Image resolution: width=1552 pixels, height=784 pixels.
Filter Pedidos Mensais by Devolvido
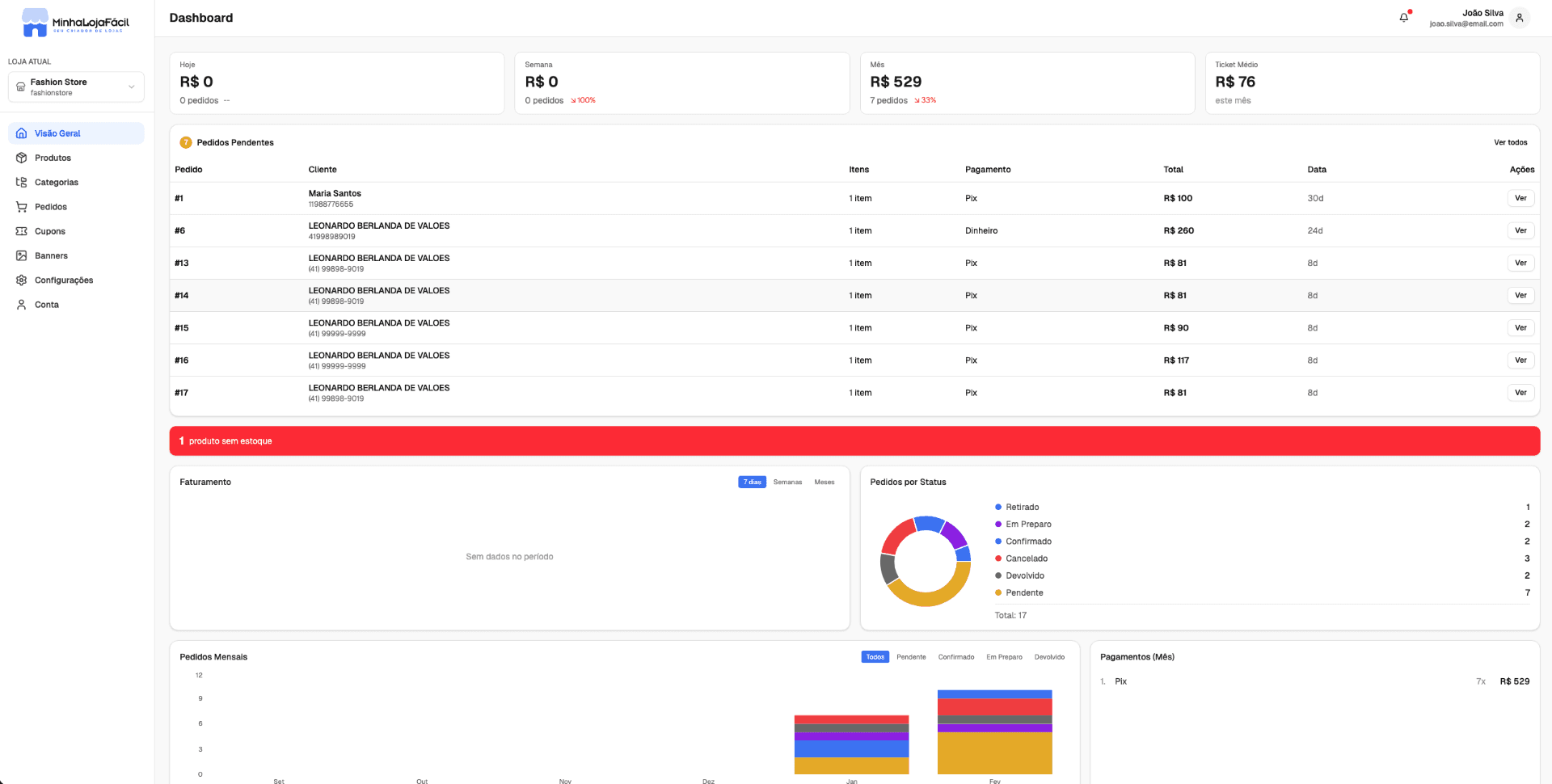pyautogui.click(x=1049, y=657)
